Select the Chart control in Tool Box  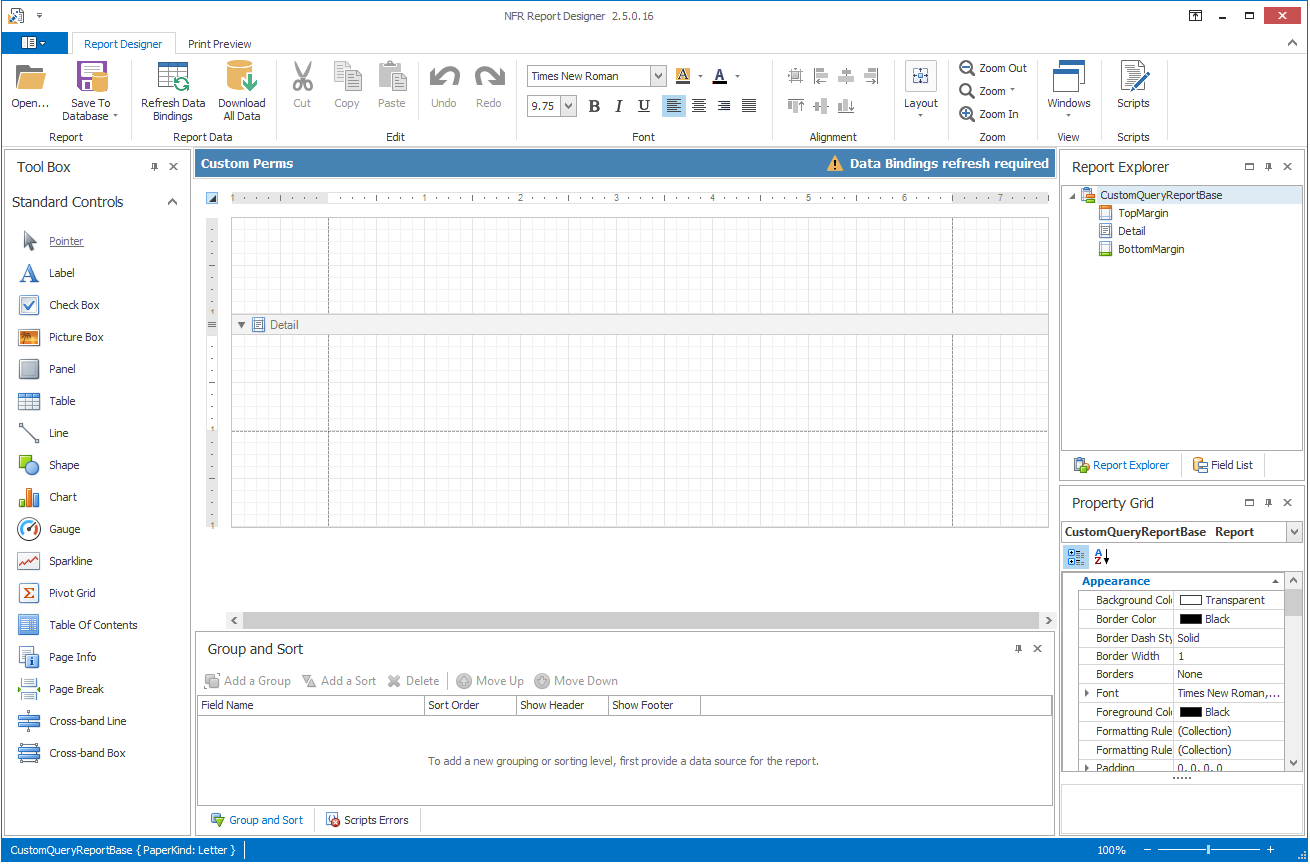pos(62,497)
